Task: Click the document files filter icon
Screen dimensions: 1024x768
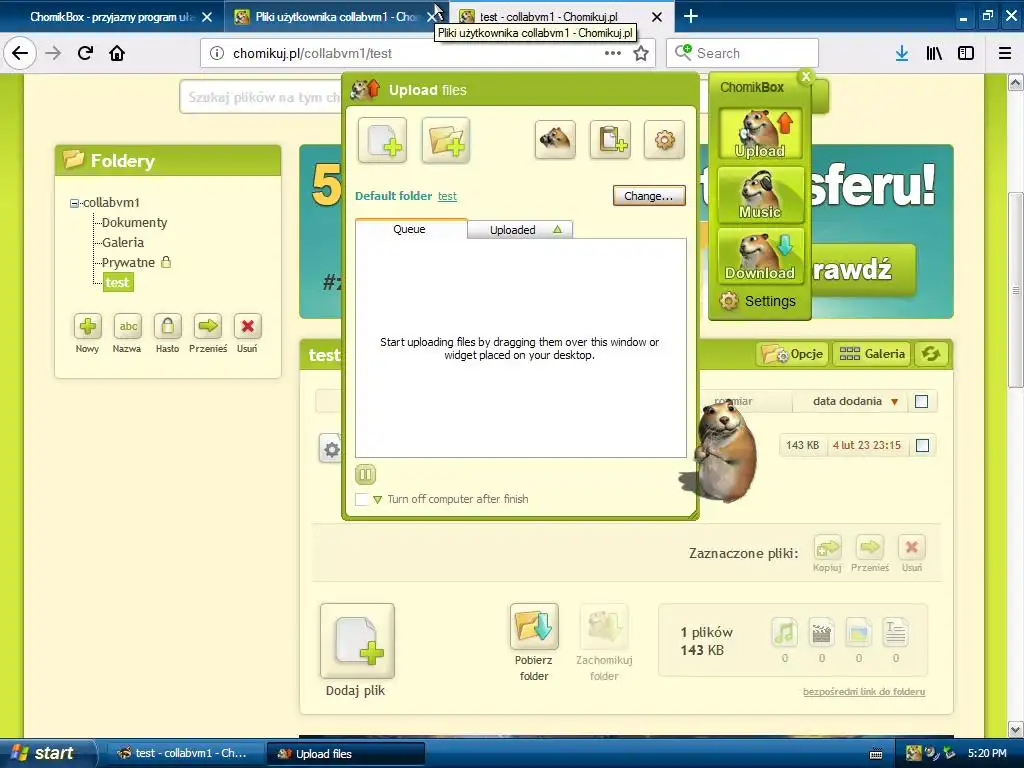Action: (895, 632)
